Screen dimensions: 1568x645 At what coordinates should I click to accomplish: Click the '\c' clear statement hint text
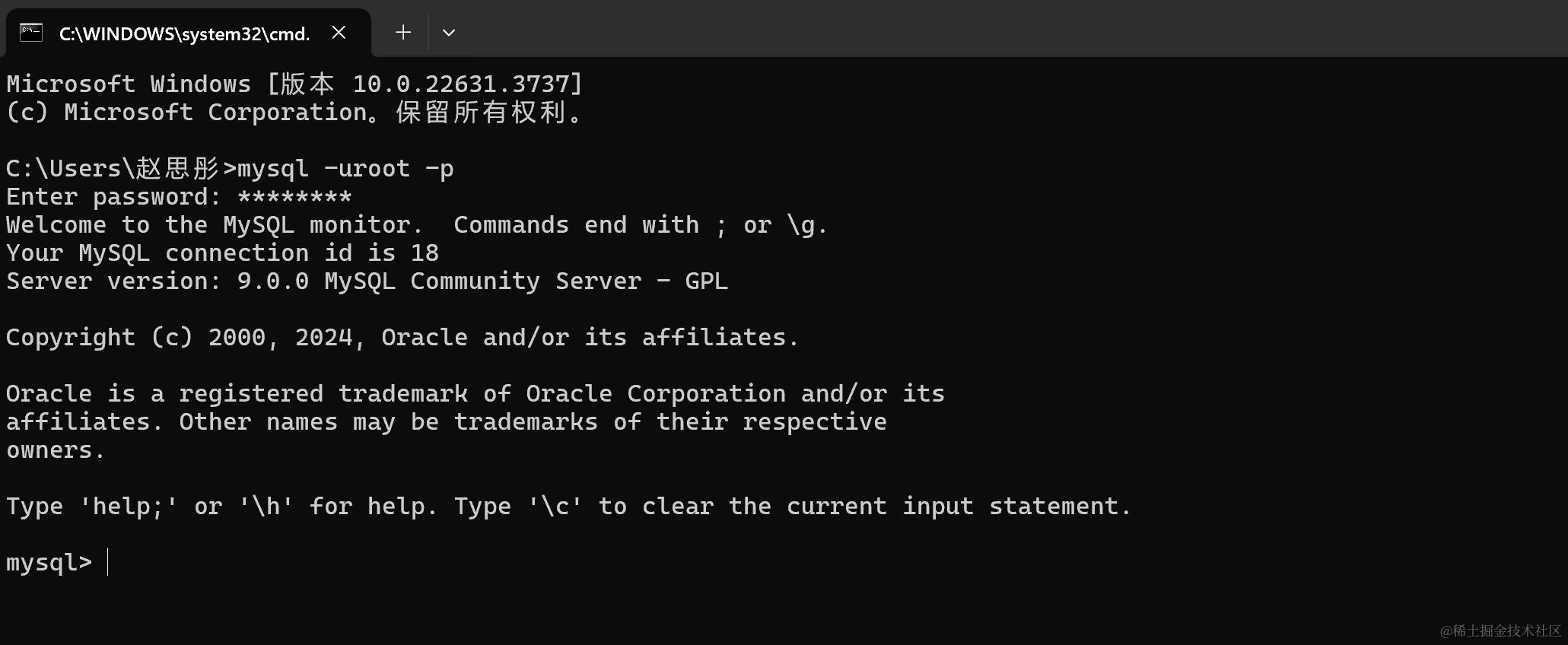pos(555,507)
